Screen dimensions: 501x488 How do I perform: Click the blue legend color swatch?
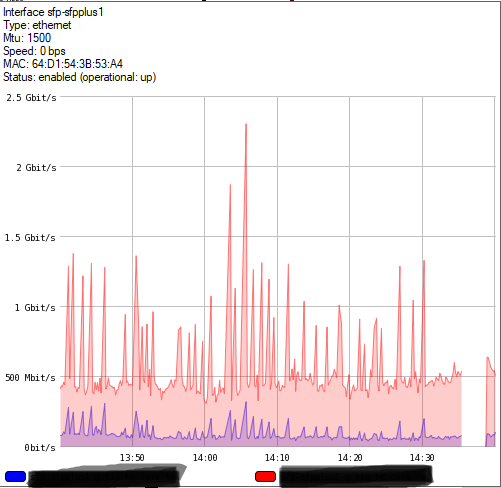(15, 476)
